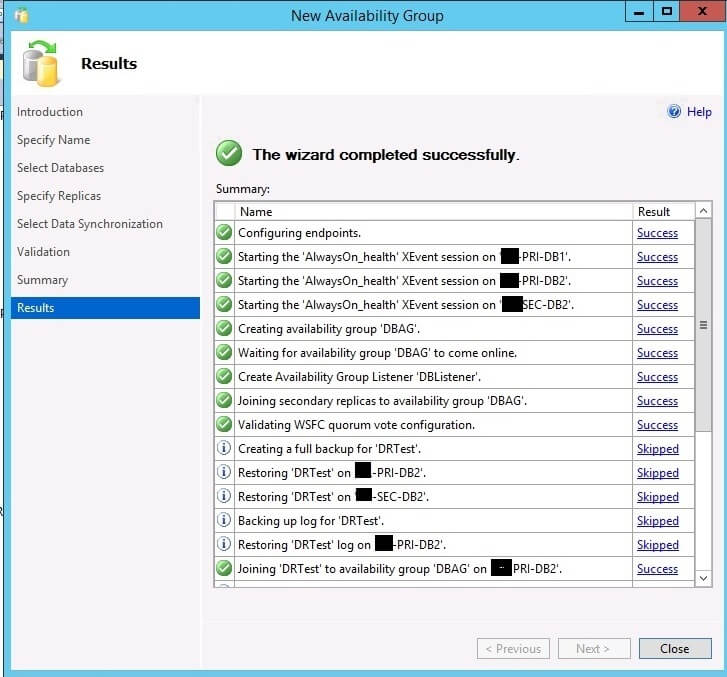Click the Name column header
727x677 pixels.
(x=434, y=211)
